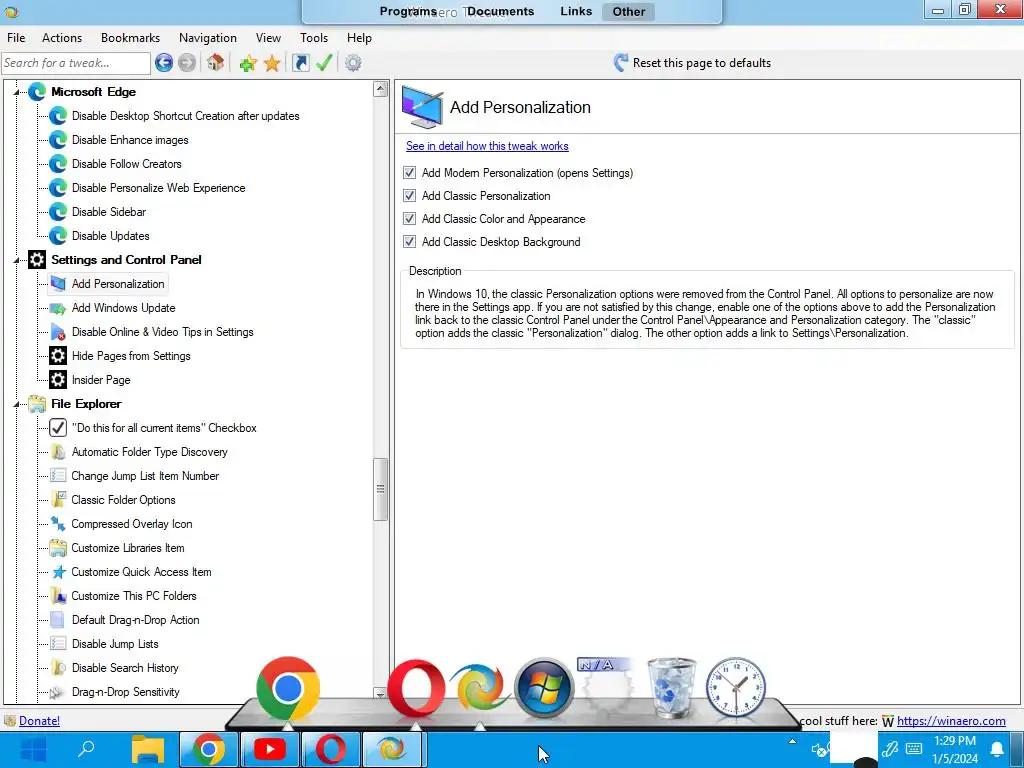1024x768 pixels.
Task: Click the Disable Sidebar Edge icon
Action: [x=58, y=212]
